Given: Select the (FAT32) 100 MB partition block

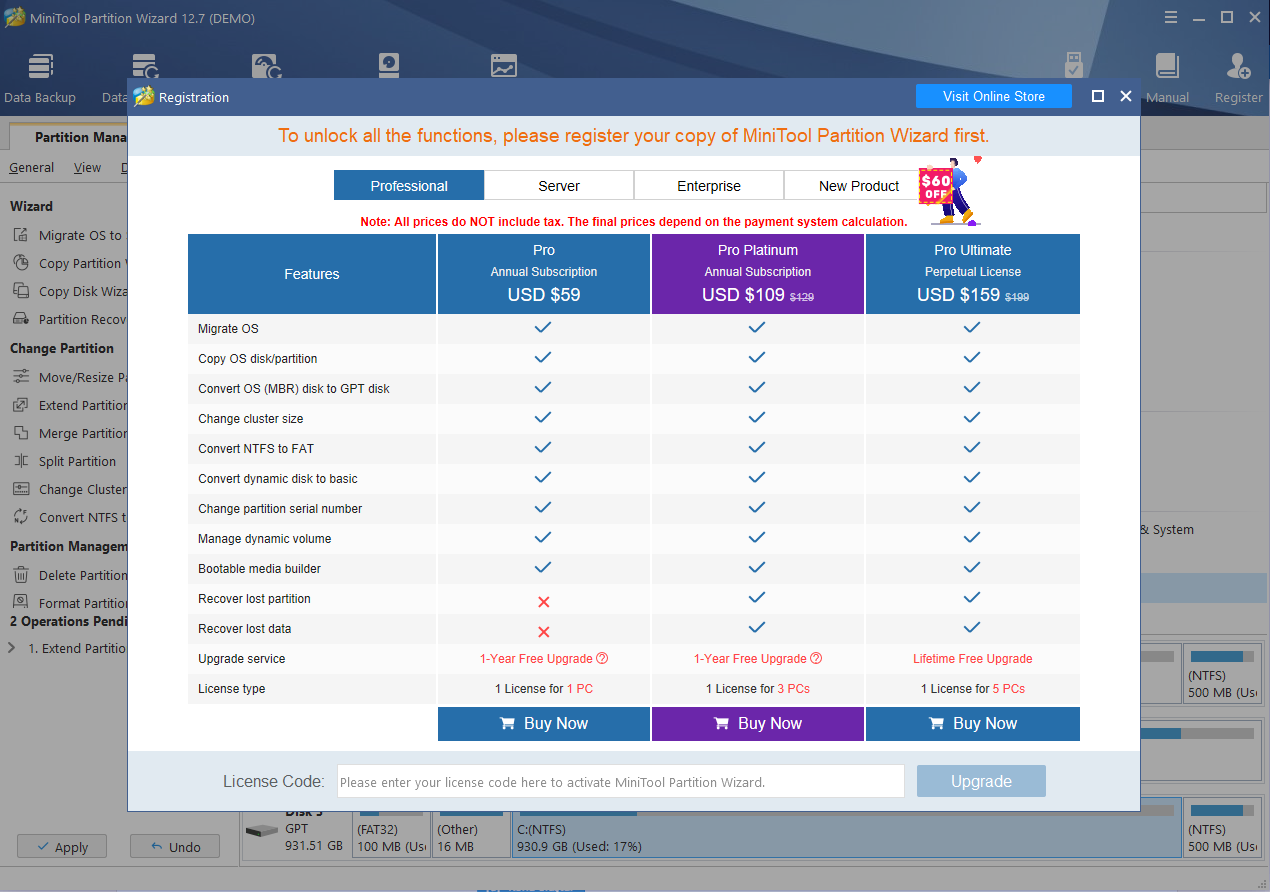Looking at the screenshot, I should 392,835.
